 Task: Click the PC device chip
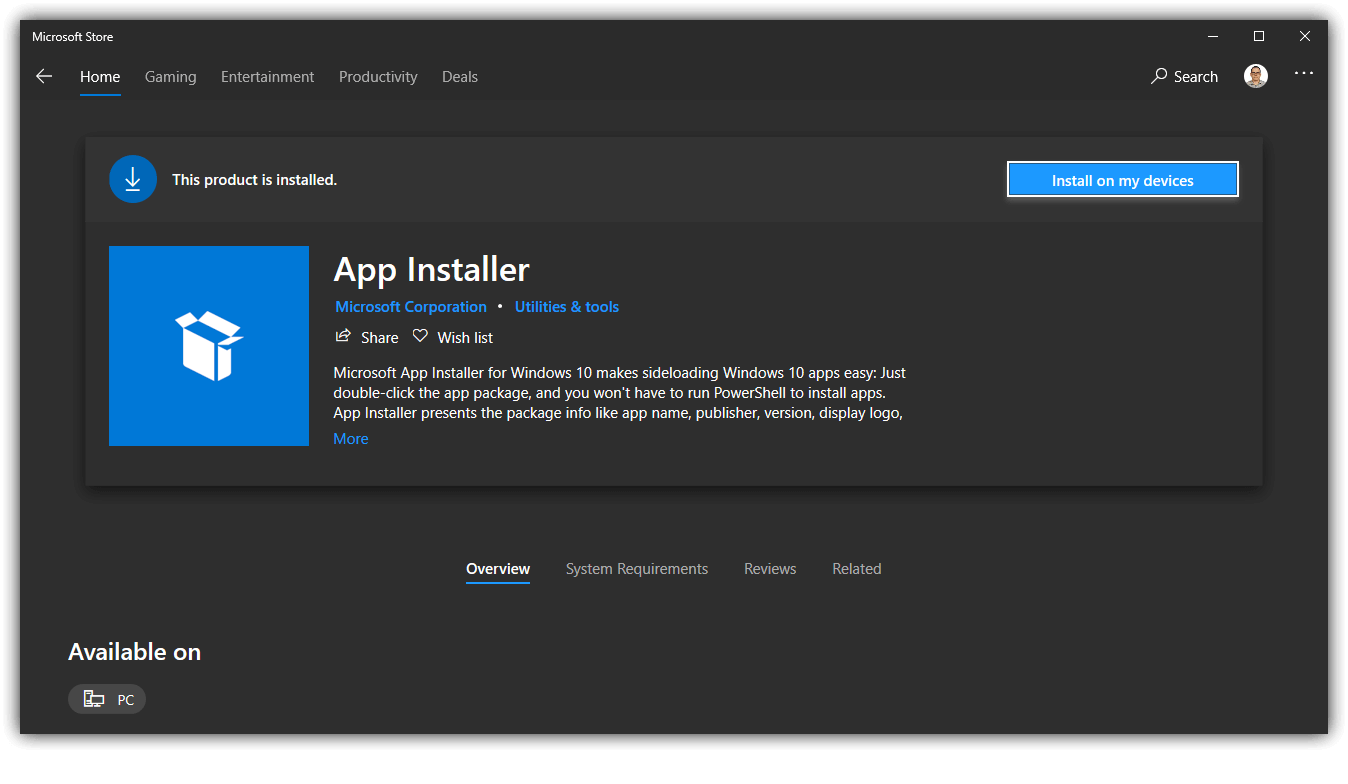(107, 699)
